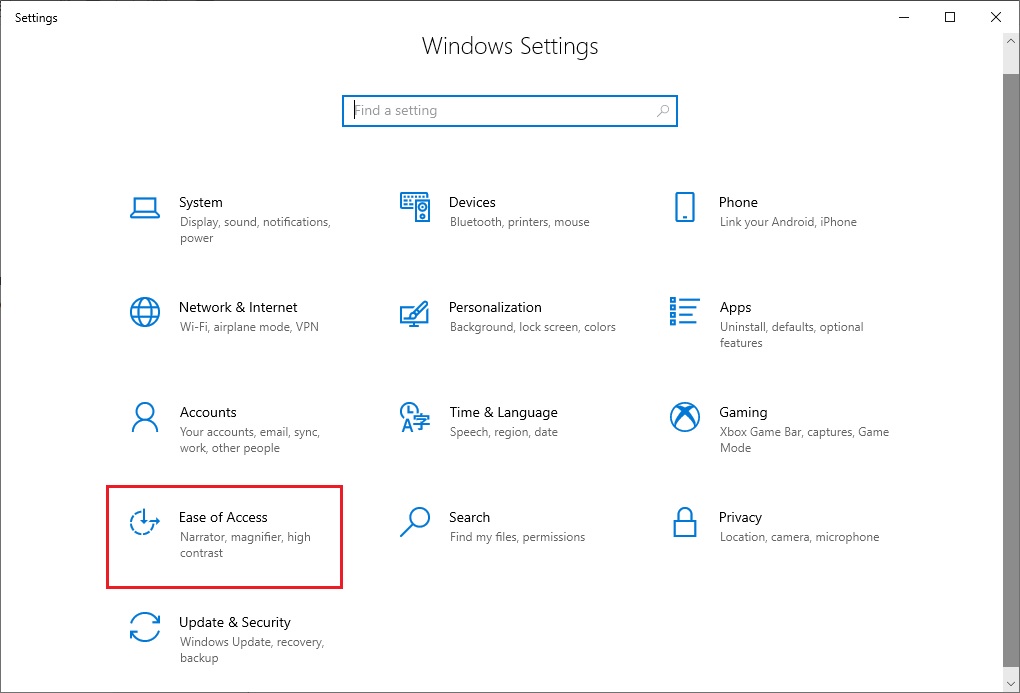Select the Time & Language icon
The width and height of the screenshot is (1020, 693).
414,417
